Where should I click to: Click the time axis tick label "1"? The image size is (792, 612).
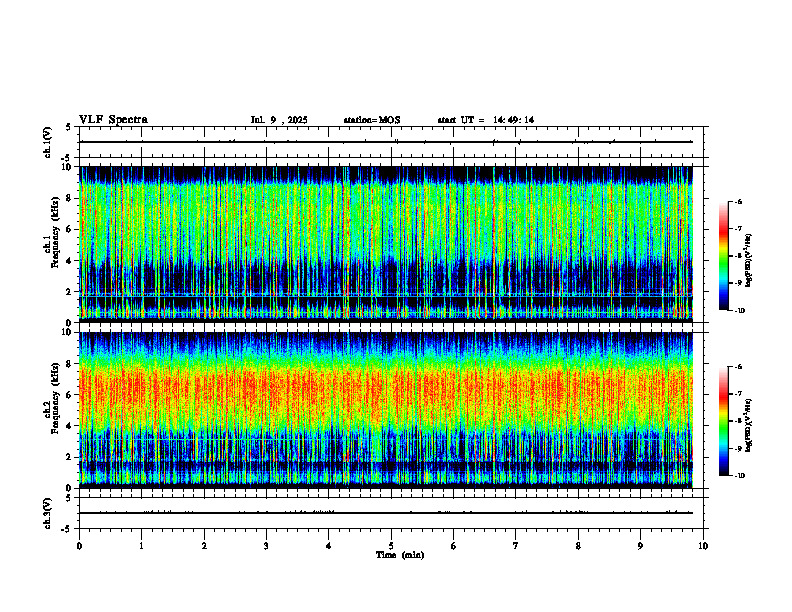[141, 546]
